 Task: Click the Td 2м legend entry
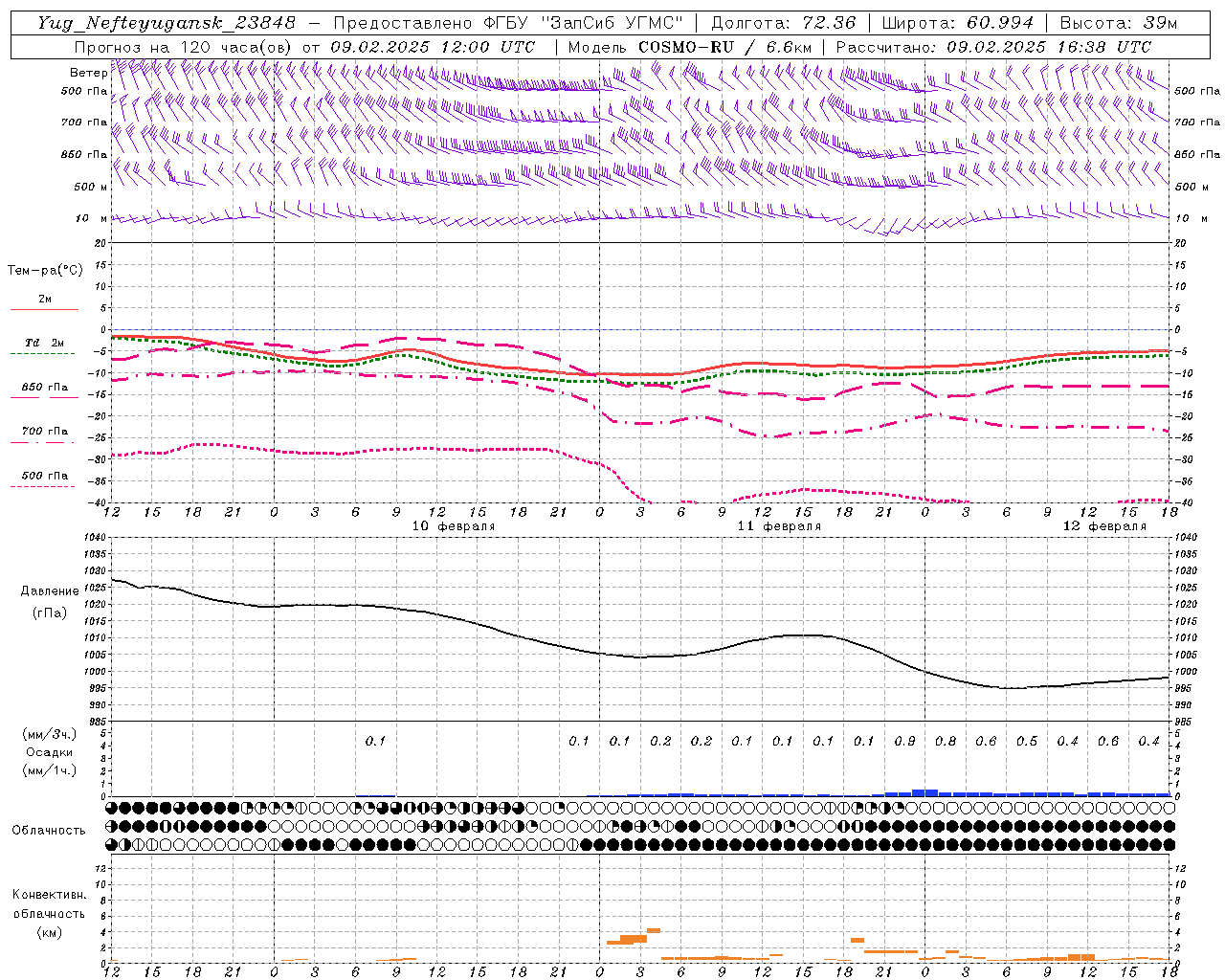click(44, 343)
